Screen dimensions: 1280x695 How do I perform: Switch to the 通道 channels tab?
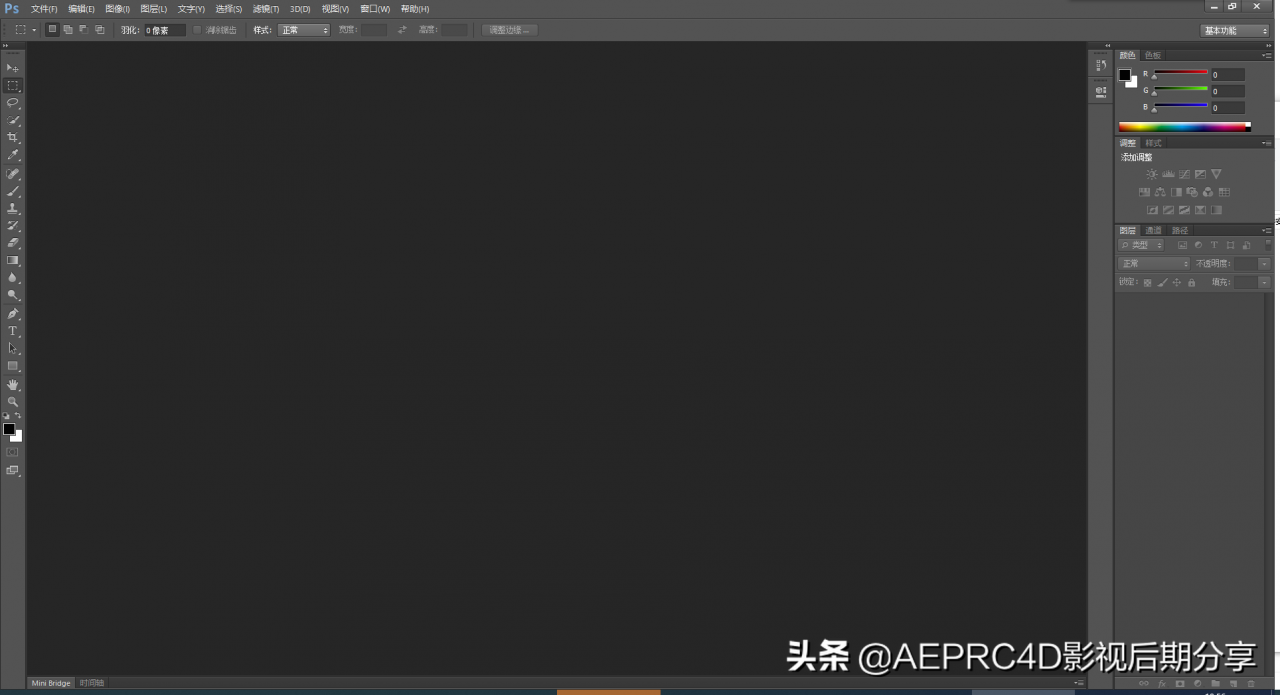coord(1153,231)
